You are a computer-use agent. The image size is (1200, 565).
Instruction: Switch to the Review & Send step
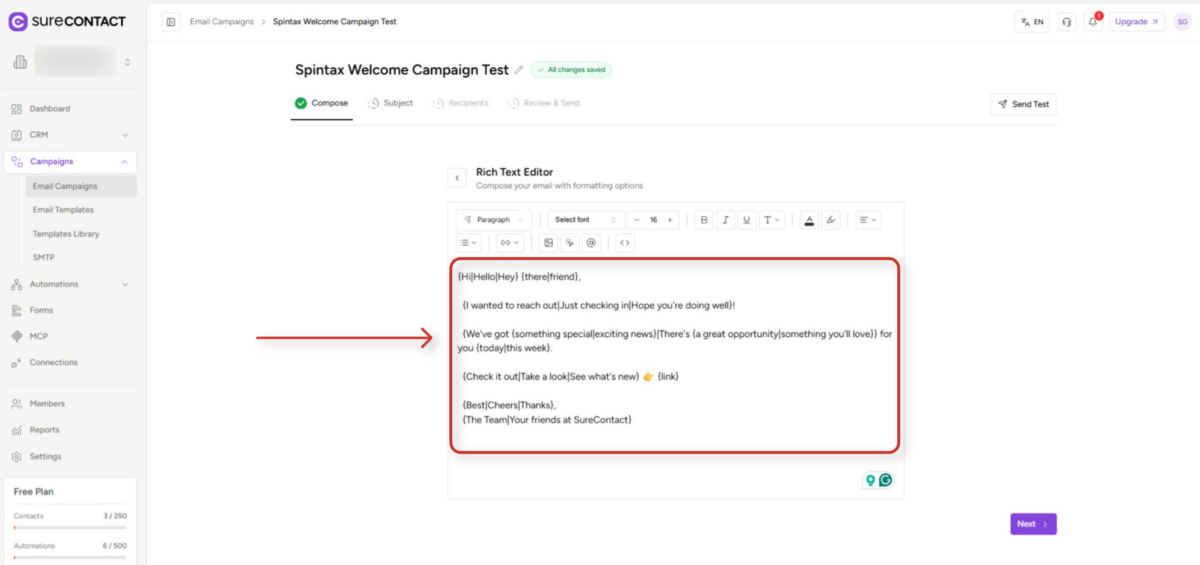(544, 103)
